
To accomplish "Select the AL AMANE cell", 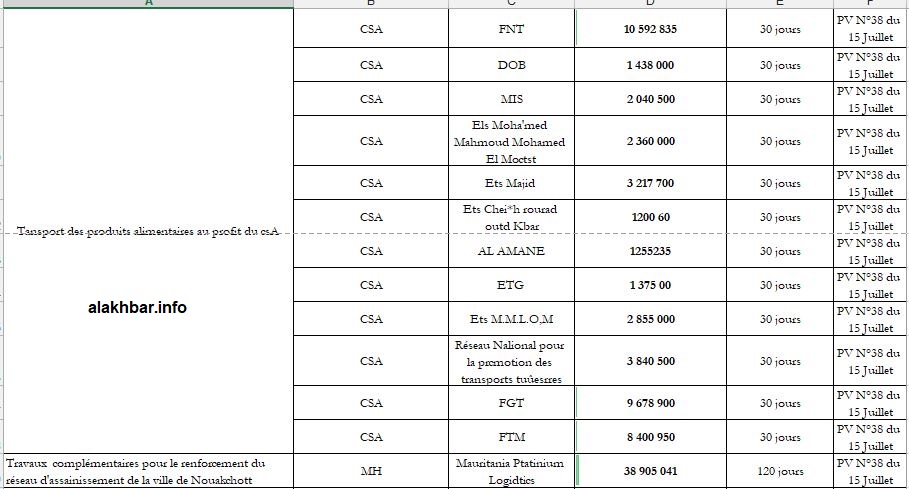I will tap(511, 251).
